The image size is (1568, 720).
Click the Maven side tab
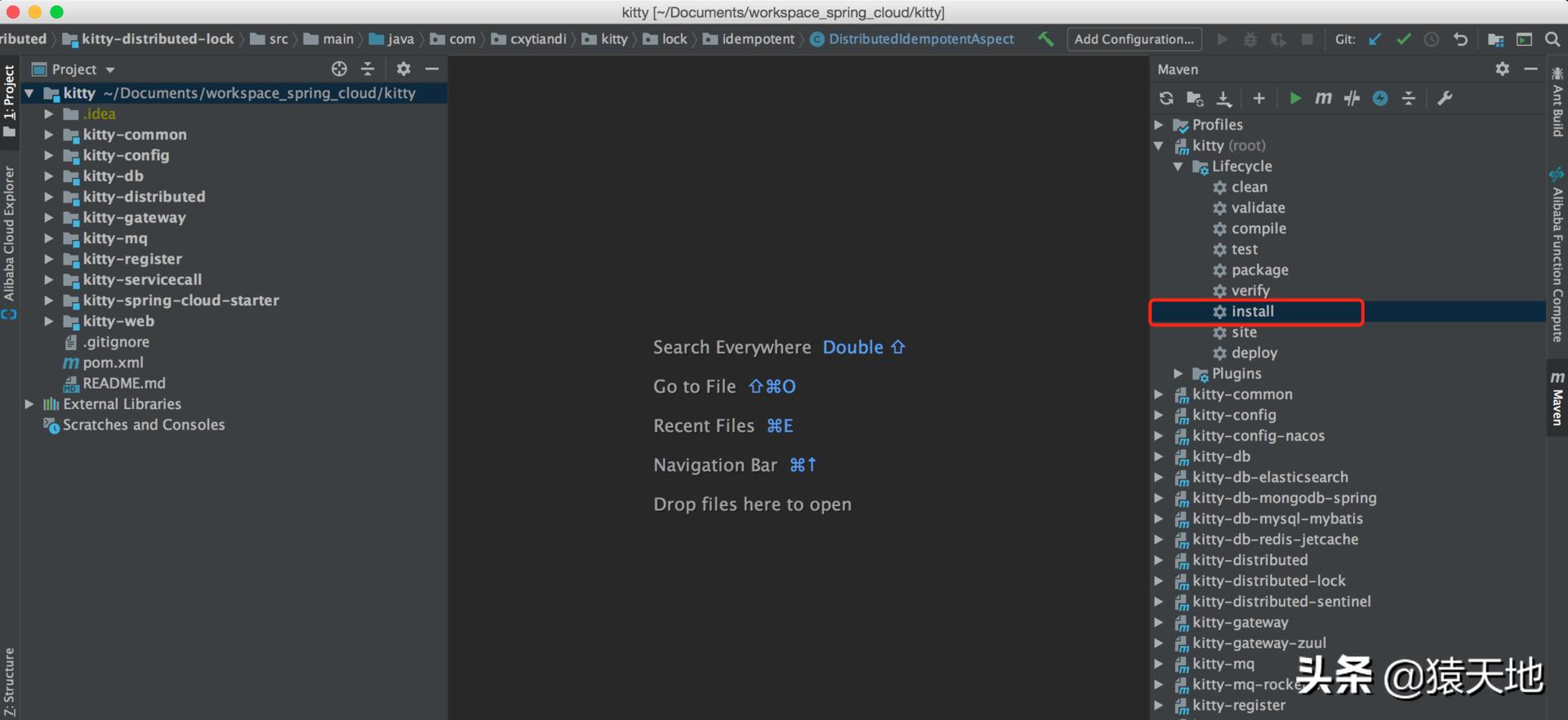(1557, 398)
